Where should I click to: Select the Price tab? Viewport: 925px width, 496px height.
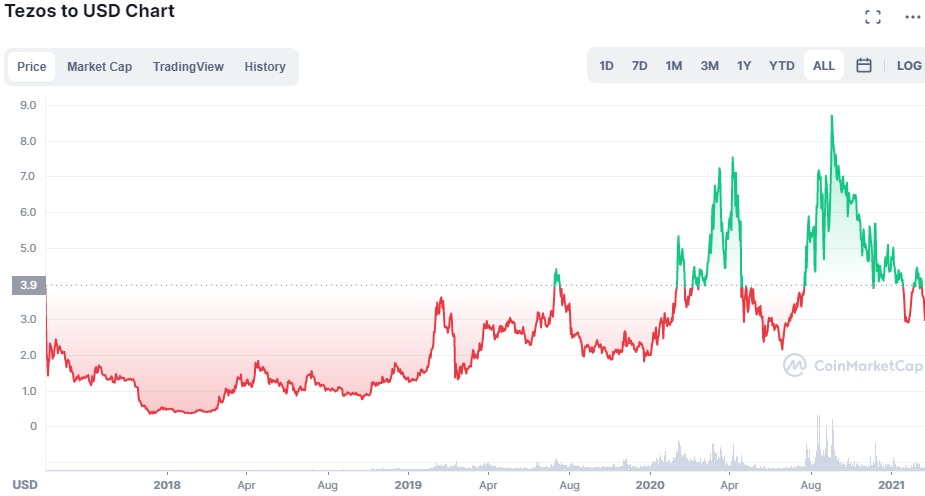31,67
